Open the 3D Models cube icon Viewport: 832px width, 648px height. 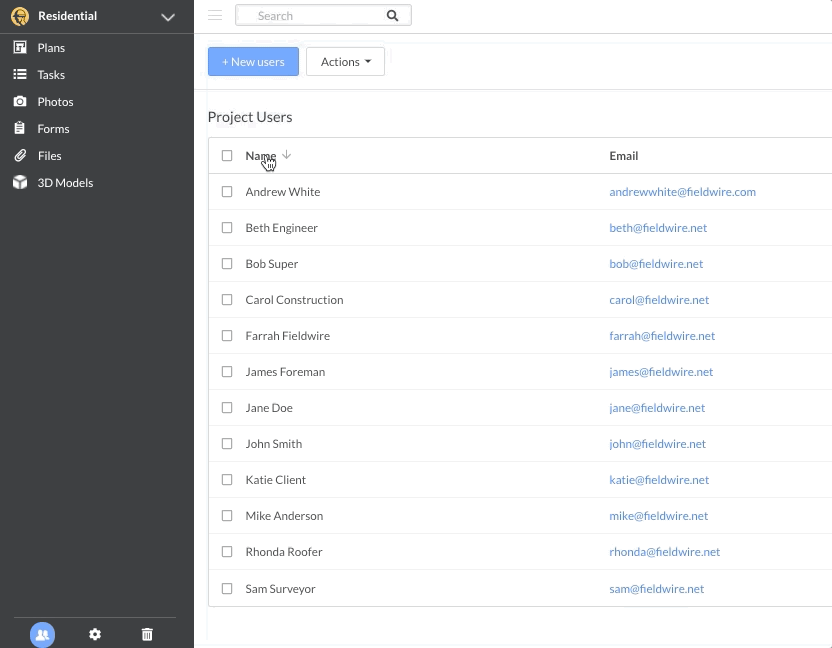pos(20,183)
